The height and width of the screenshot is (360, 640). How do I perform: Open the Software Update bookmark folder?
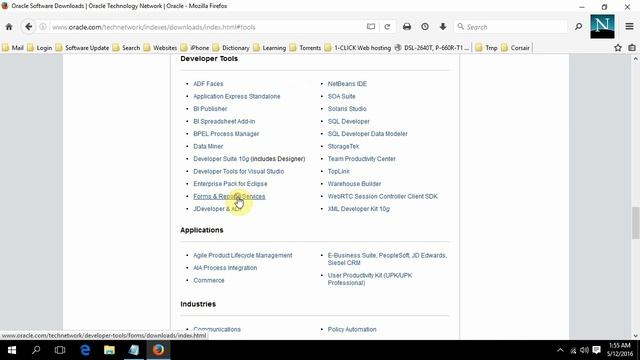82,48
